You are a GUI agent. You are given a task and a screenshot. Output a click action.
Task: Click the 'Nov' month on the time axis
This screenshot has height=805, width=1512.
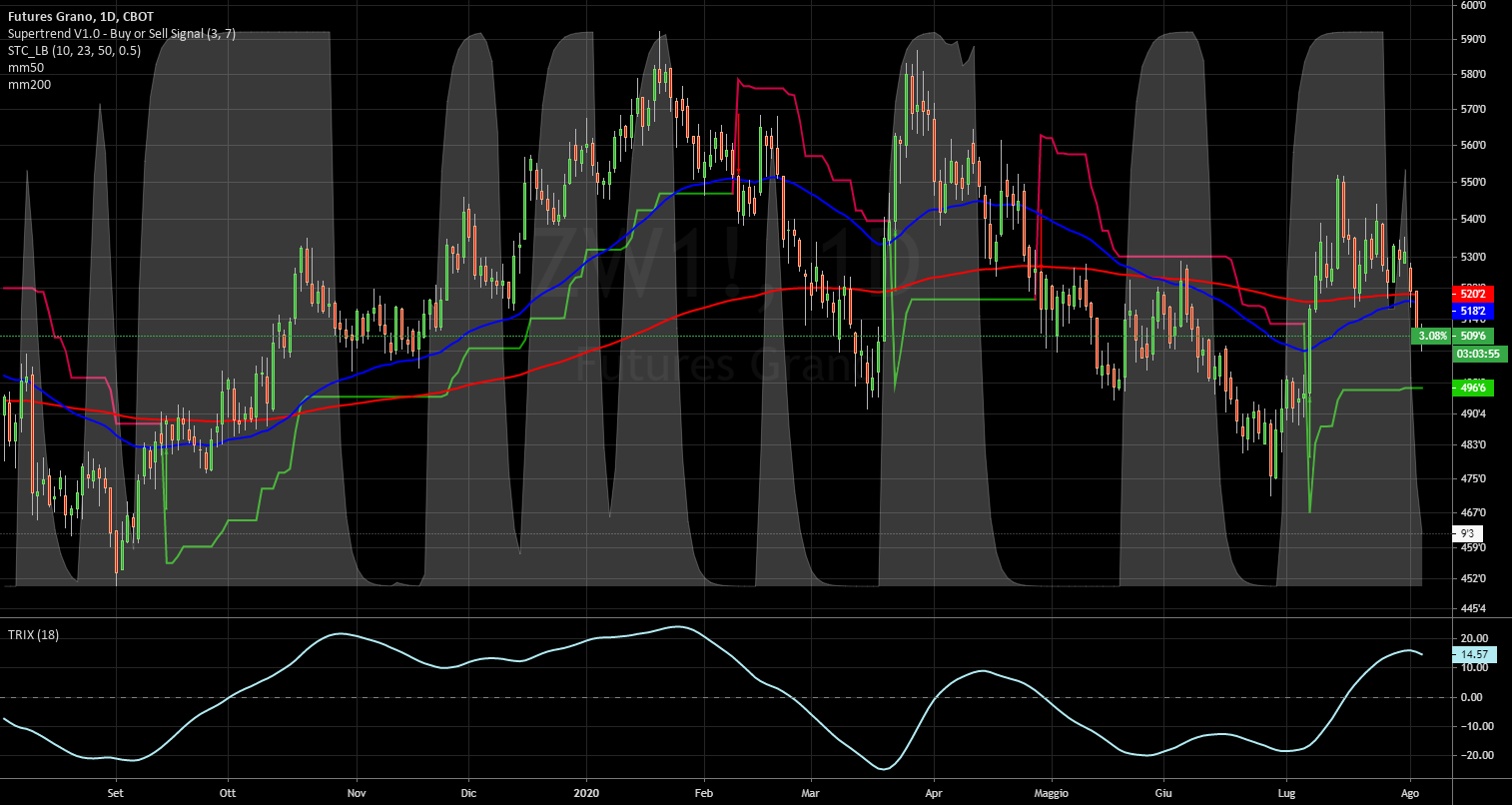coord(356,794)
